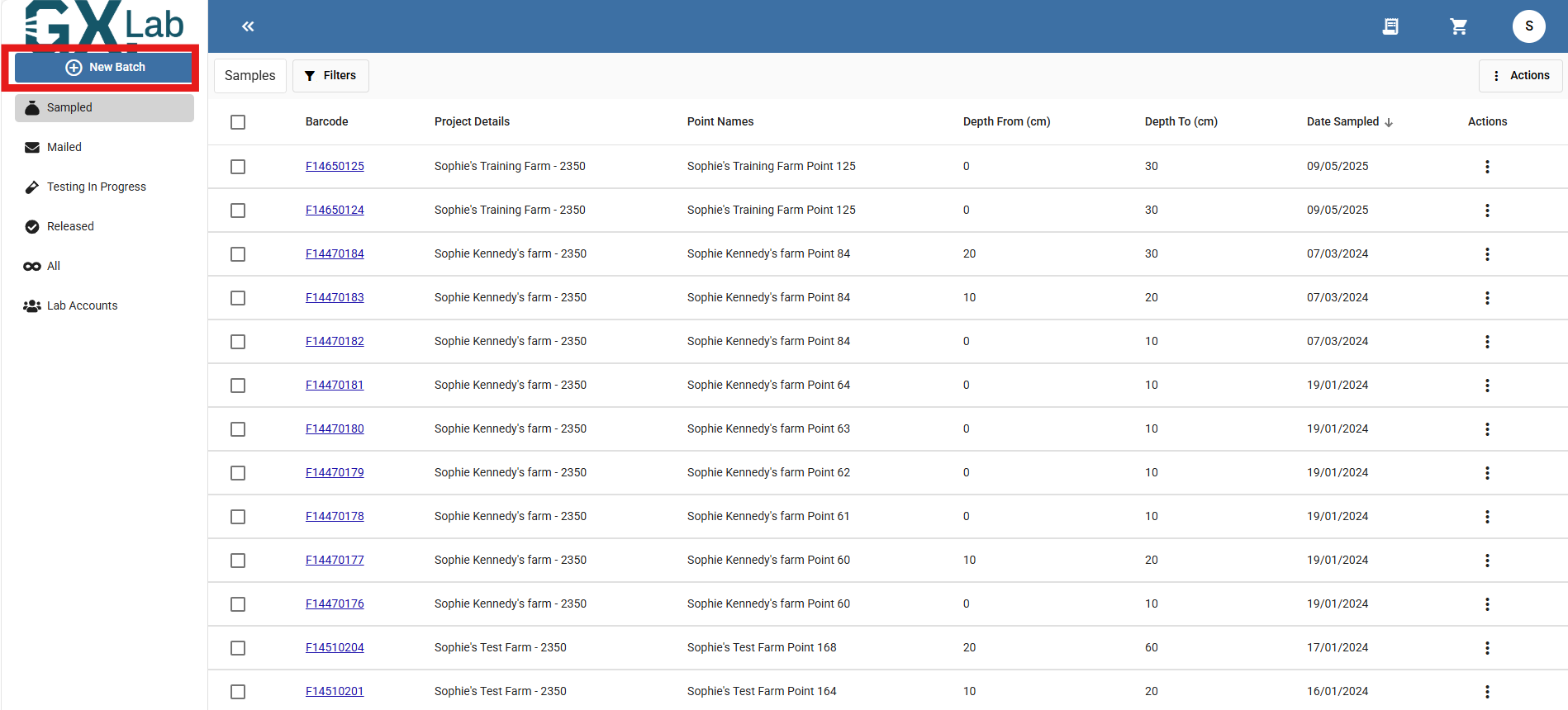The width and height of the screenshot is (1568, 710).
Task: Toggle the select-all header checkbox
Action: point(238,122)
